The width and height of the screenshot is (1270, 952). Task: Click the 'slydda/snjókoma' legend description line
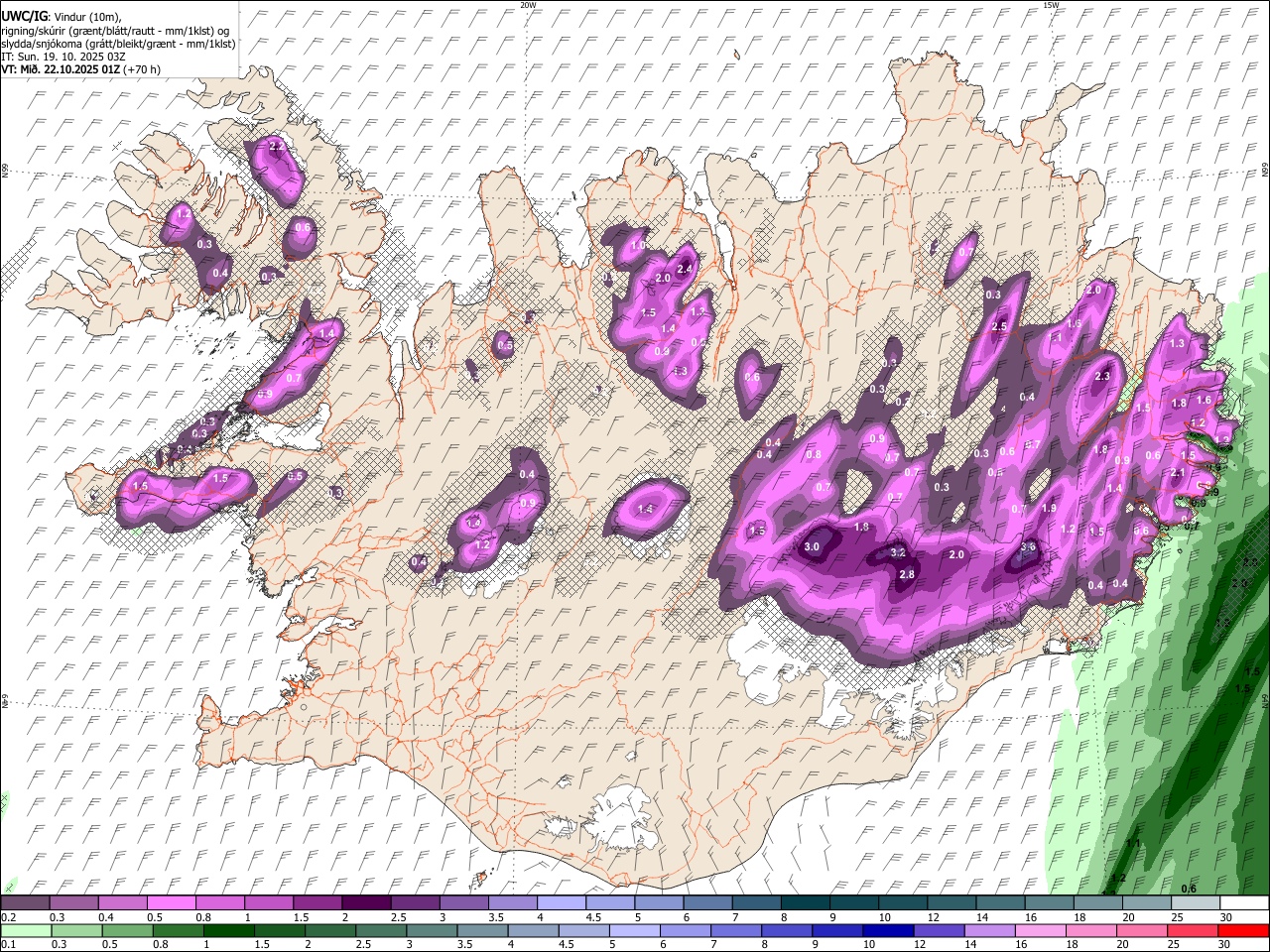(118, 43)
